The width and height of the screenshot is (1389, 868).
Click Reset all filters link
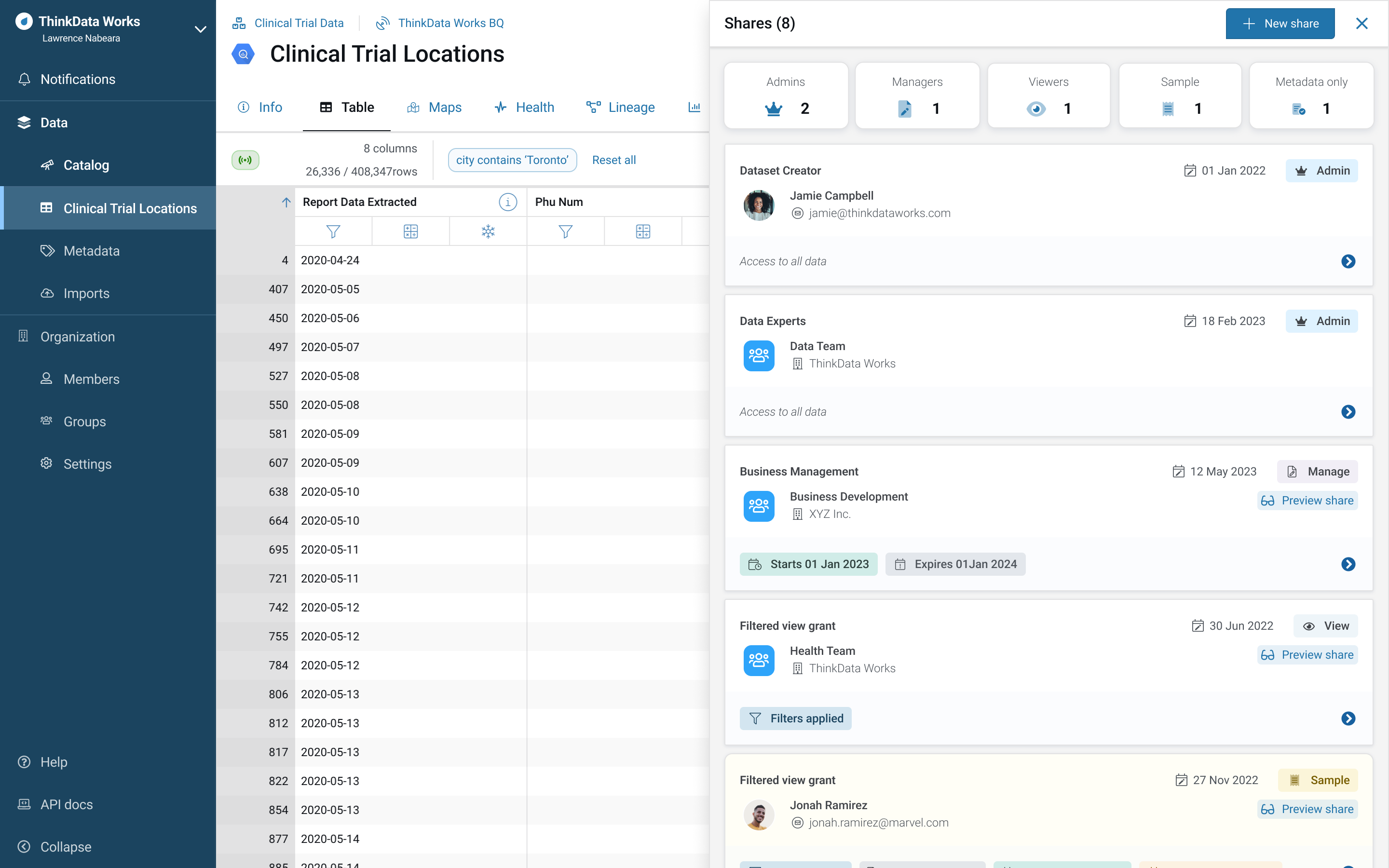pyautogui.click(x=613, y=159)
